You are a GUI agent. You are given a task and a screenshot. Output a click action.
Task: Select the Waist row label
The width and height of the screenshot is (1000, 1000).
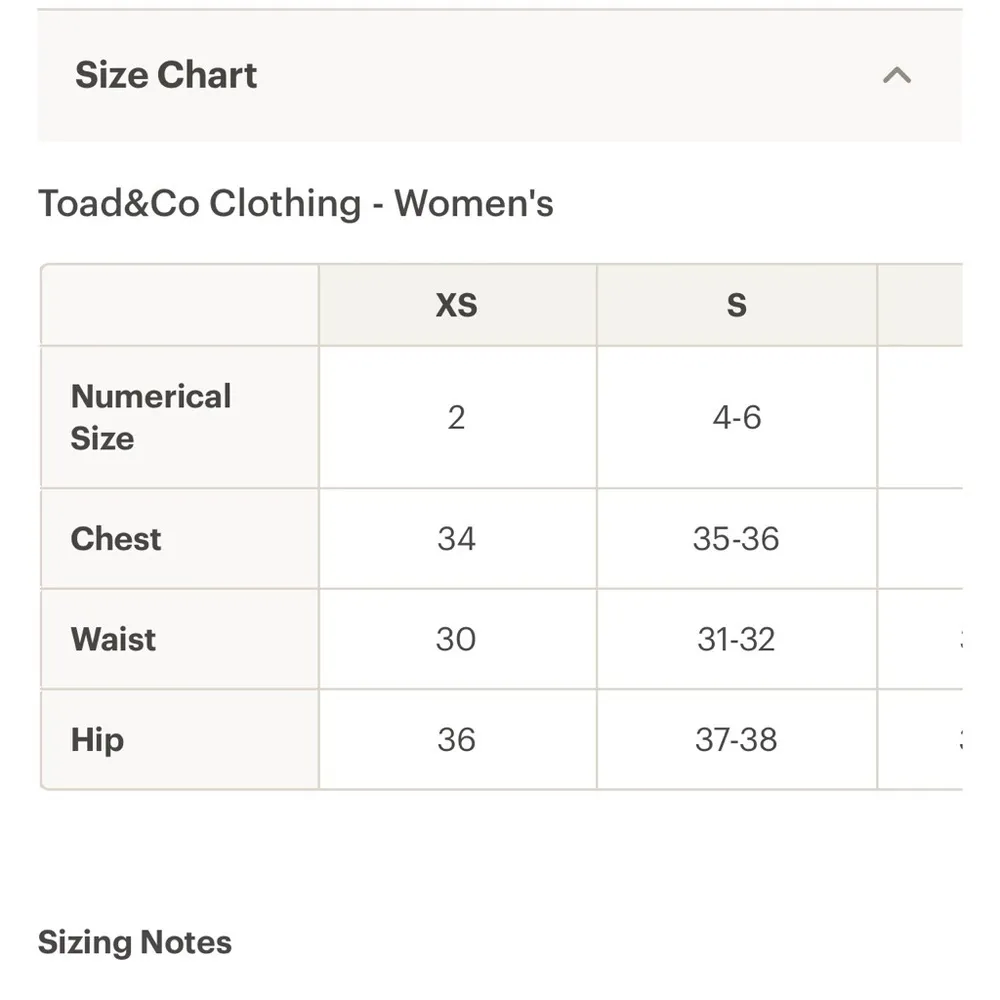pyautogui.click(x=112, y=639)
